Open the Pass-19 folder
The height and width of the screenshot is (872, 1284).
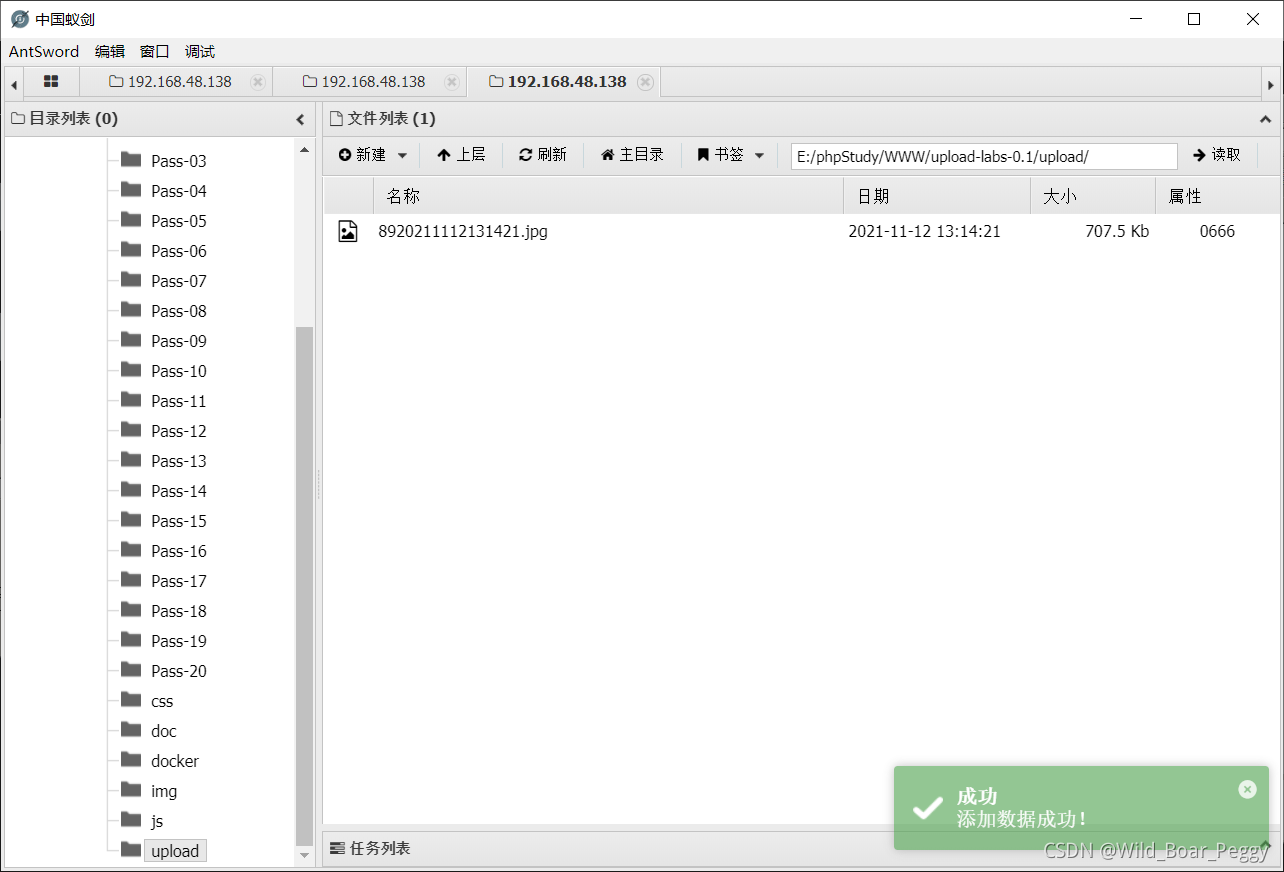point(179,641)
